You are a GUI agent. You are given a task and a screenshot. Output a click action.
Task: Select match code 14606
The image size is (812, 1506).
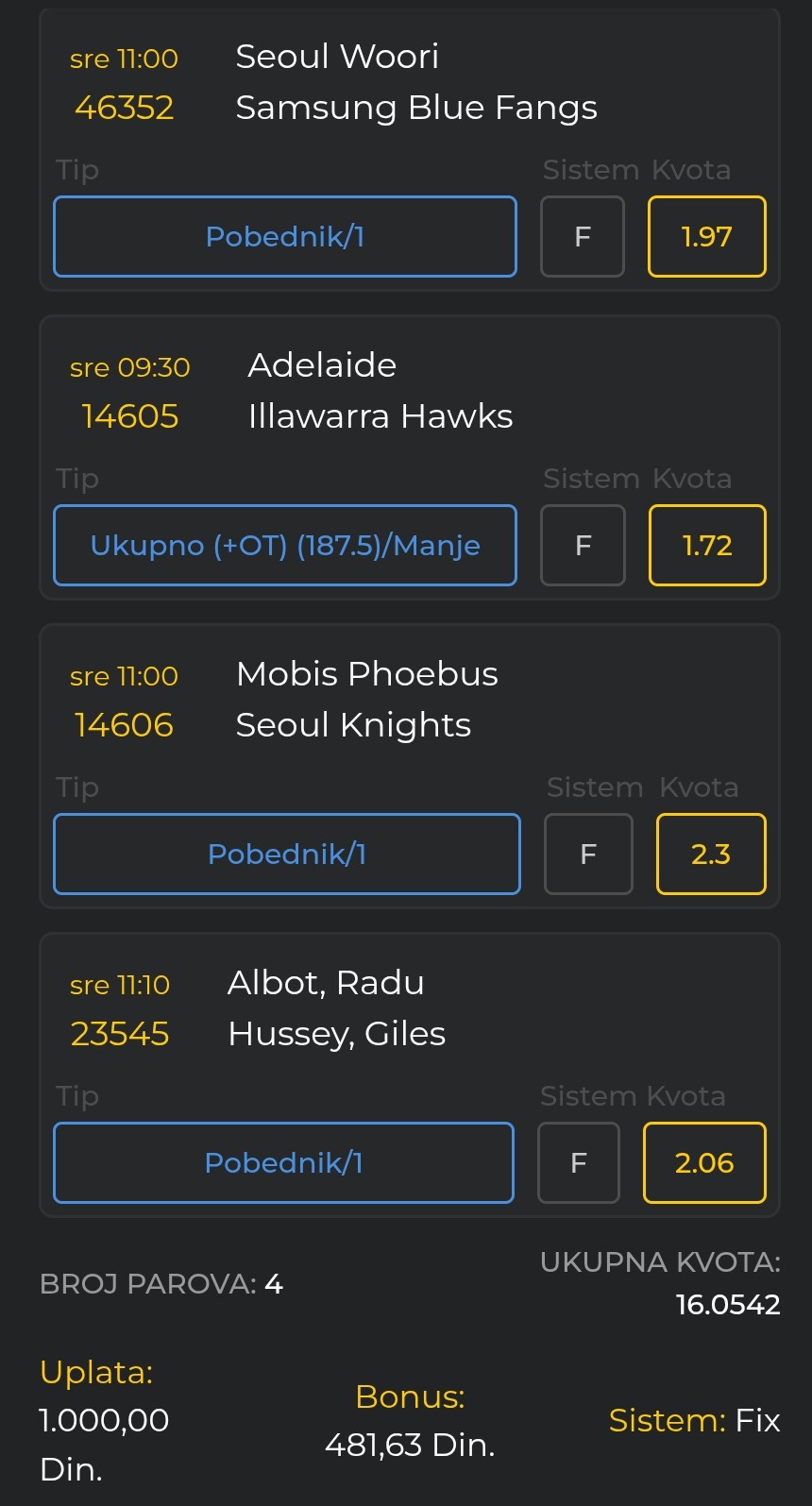124,725
